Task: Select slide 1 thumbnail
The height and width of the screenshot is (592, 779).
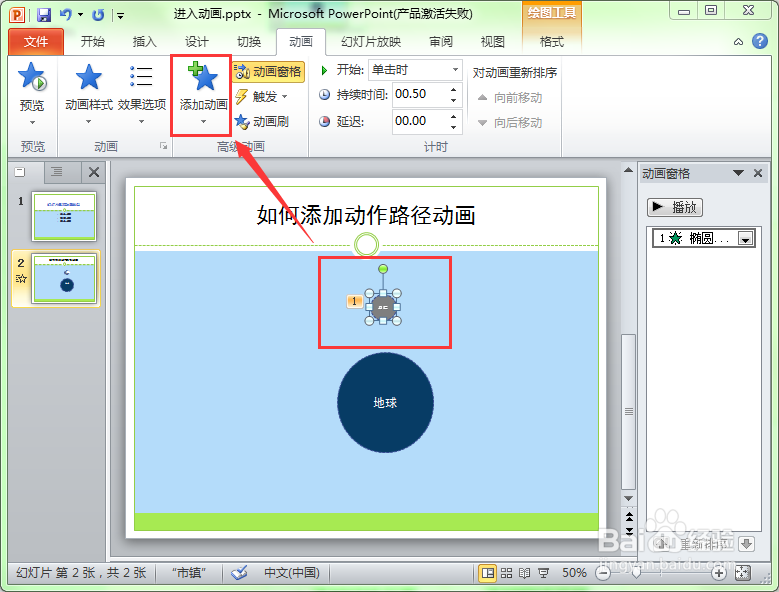Action: point(64,217)
